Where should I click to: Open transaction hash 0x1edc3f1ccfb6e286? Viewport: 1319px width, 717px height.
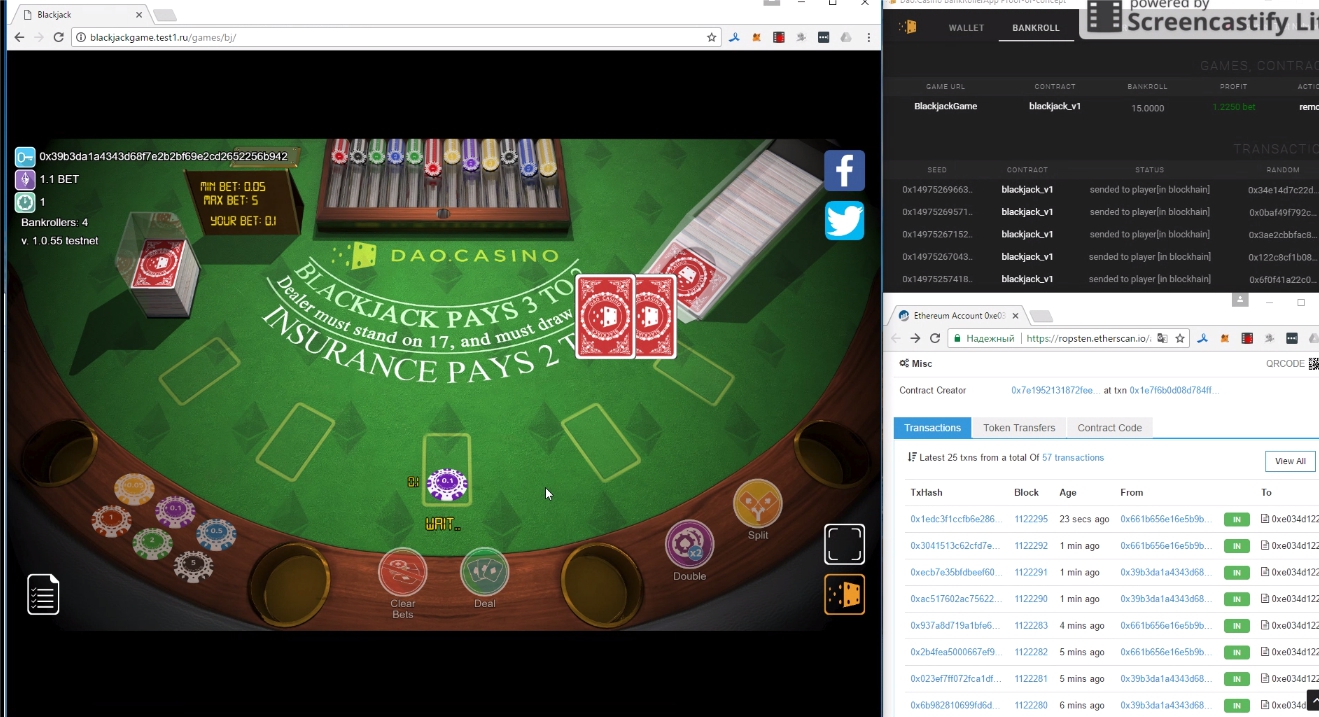[x=955, y=520]
